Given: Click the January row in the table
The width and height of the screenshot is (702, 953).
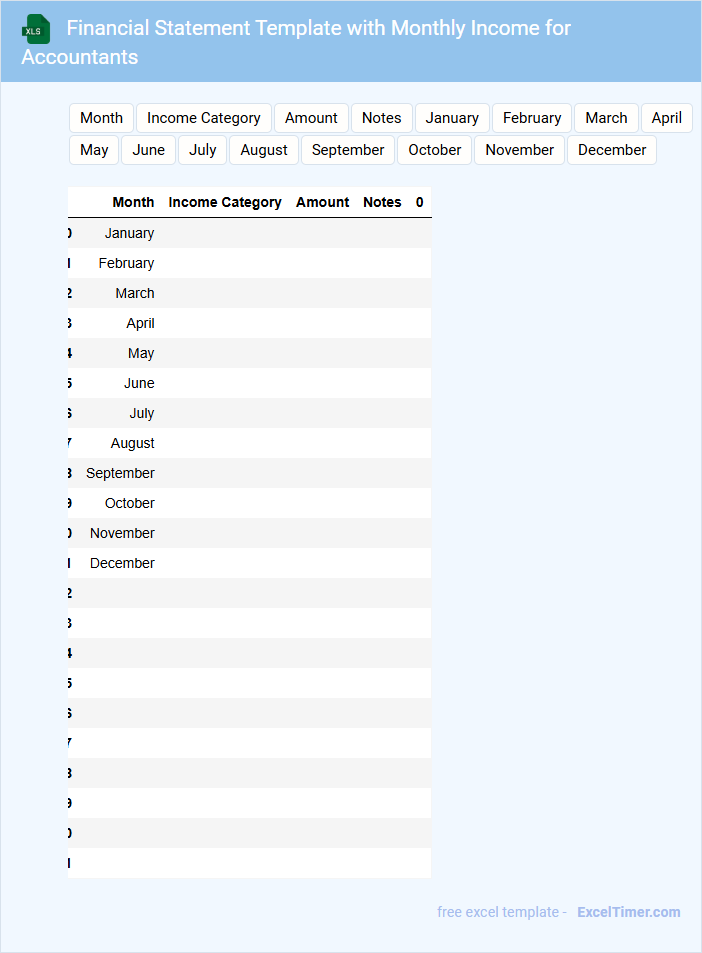Looking at the screenshot, I should [129, 233].
